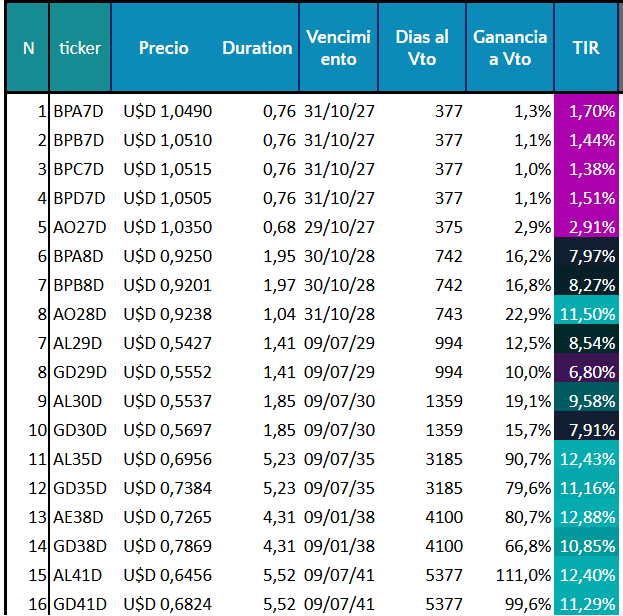Select ticker cell AL41D

point(77,575)
